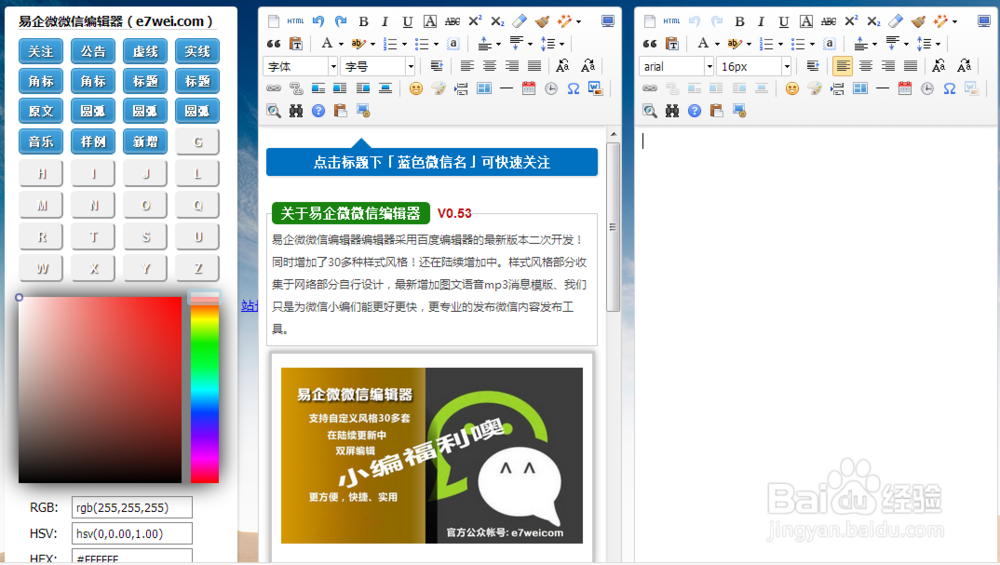Insert an emoticon in the middle editor
This screenshot has width=1000, height=565.
[x=416, y=89]
